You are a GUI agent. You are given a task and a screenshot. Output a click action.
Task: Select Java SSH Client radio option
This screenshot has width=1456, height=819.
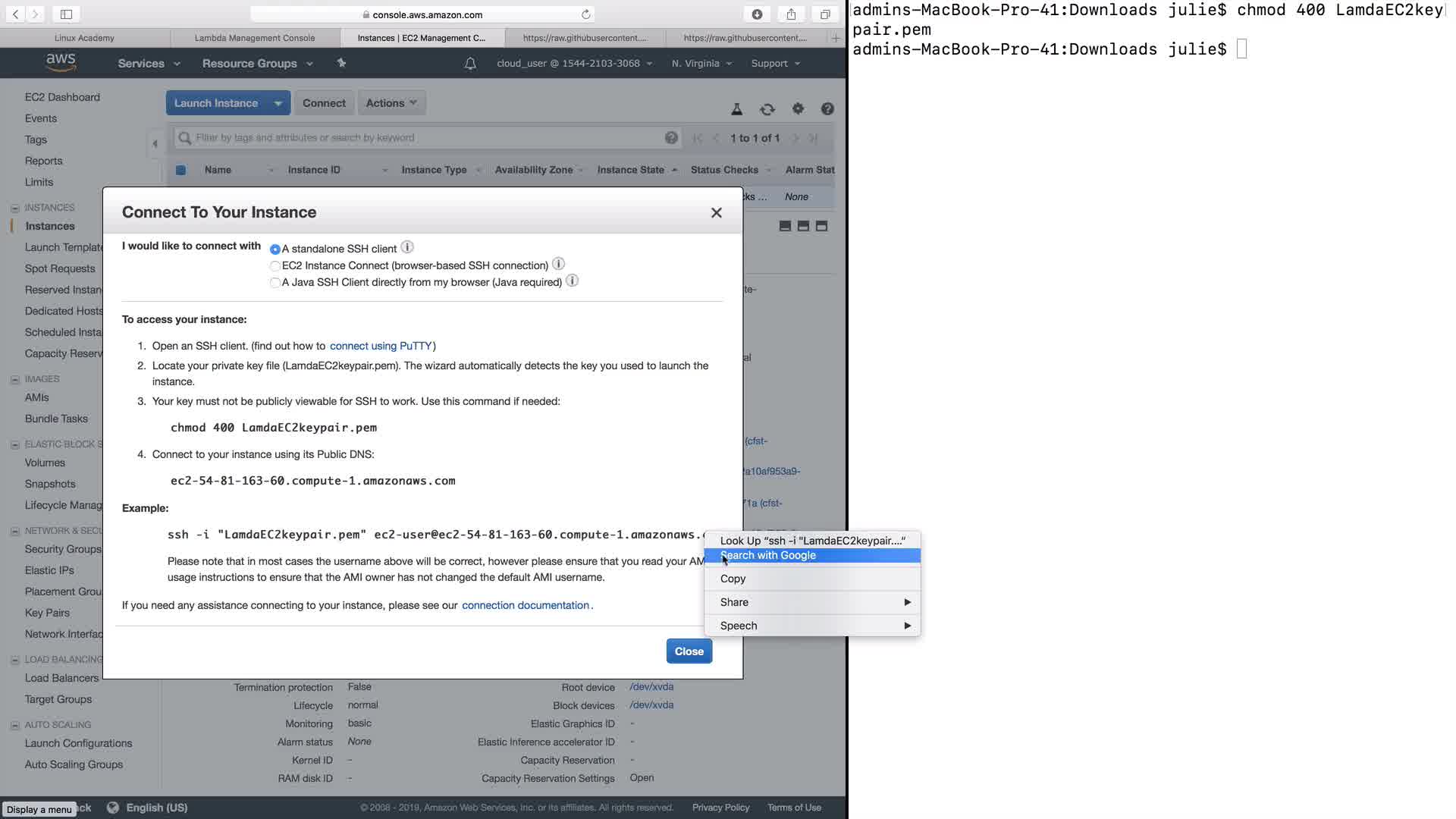point(275,283)
